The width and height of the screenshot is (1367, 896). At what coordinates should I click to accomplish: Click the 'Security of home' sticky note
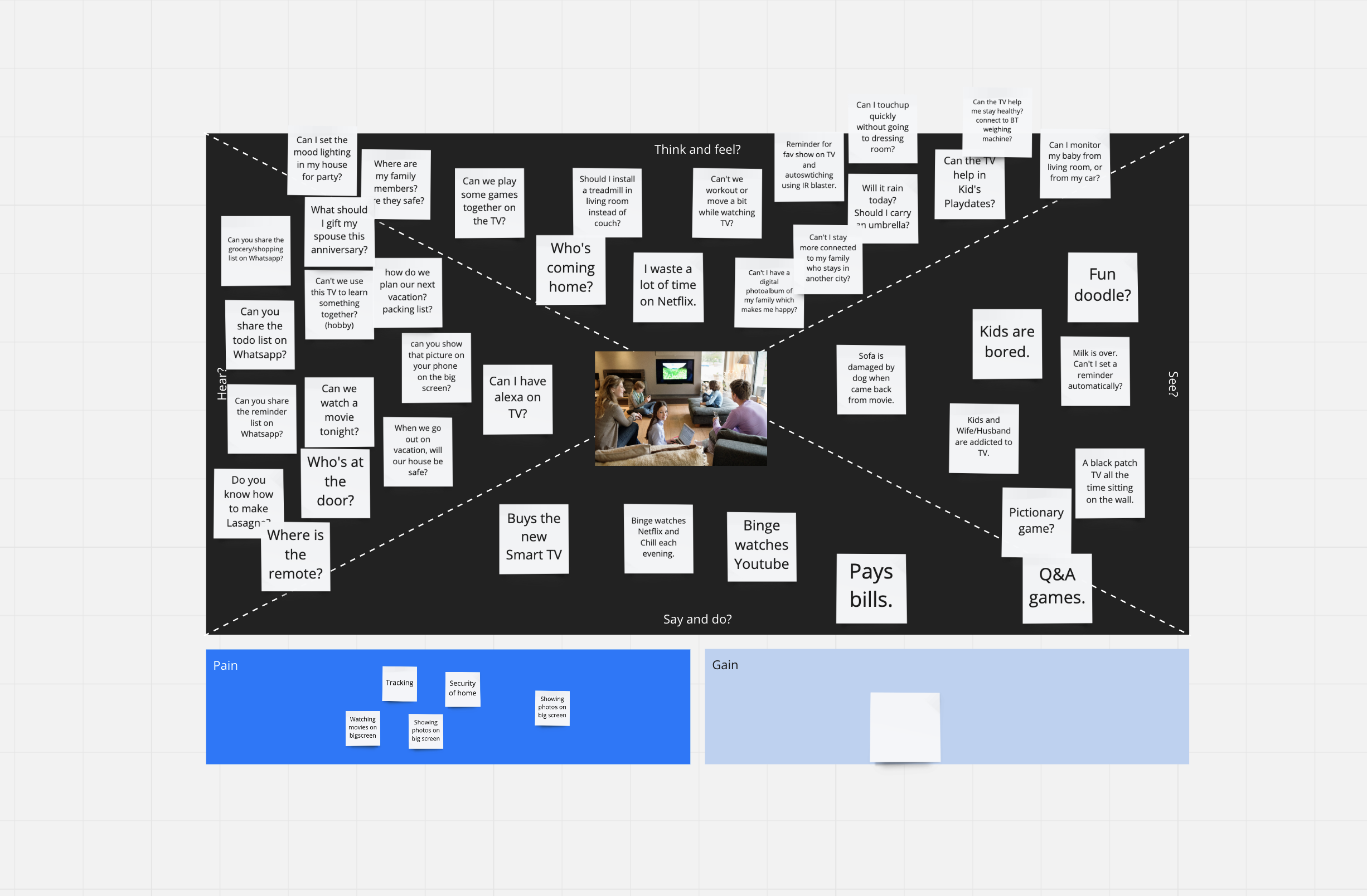click(462, 688)
